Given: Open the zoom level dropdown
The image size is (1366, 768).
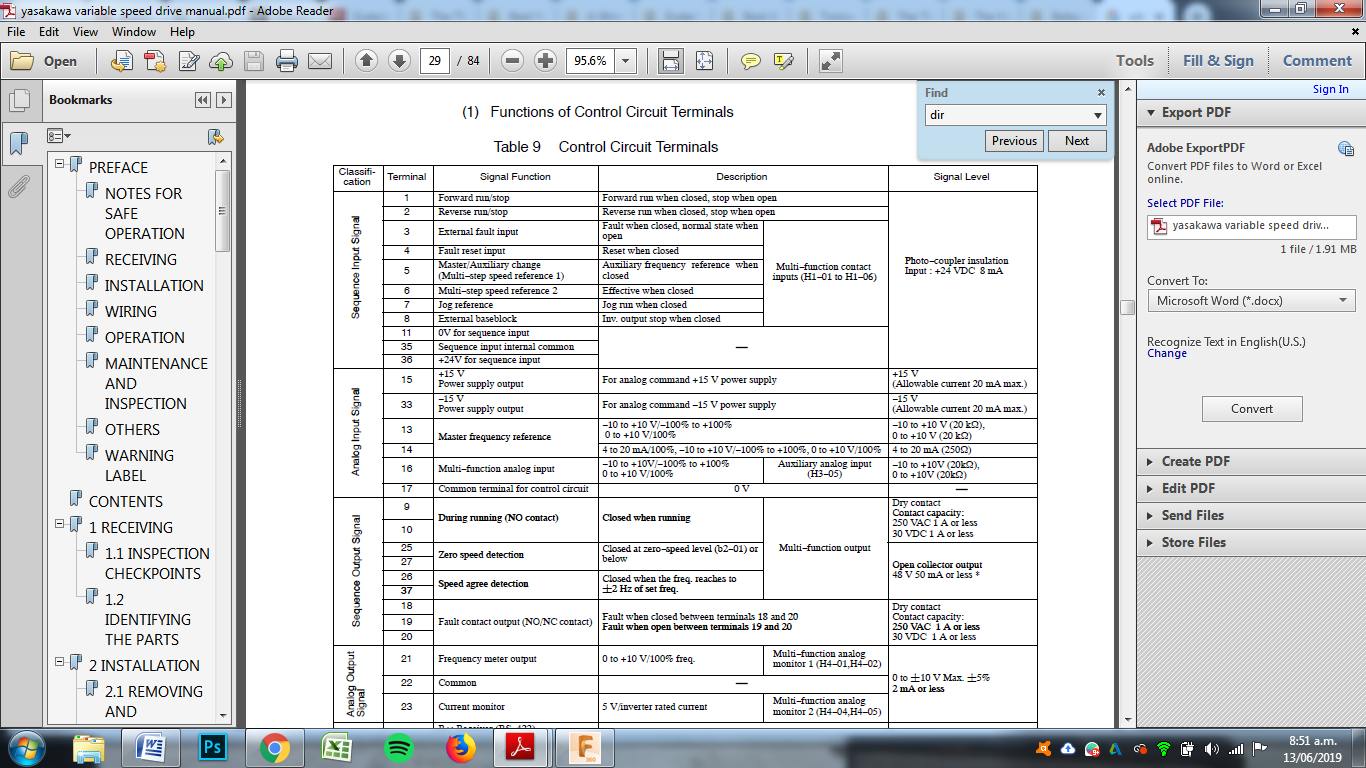Looking at the screenshot, I should 626,61.
